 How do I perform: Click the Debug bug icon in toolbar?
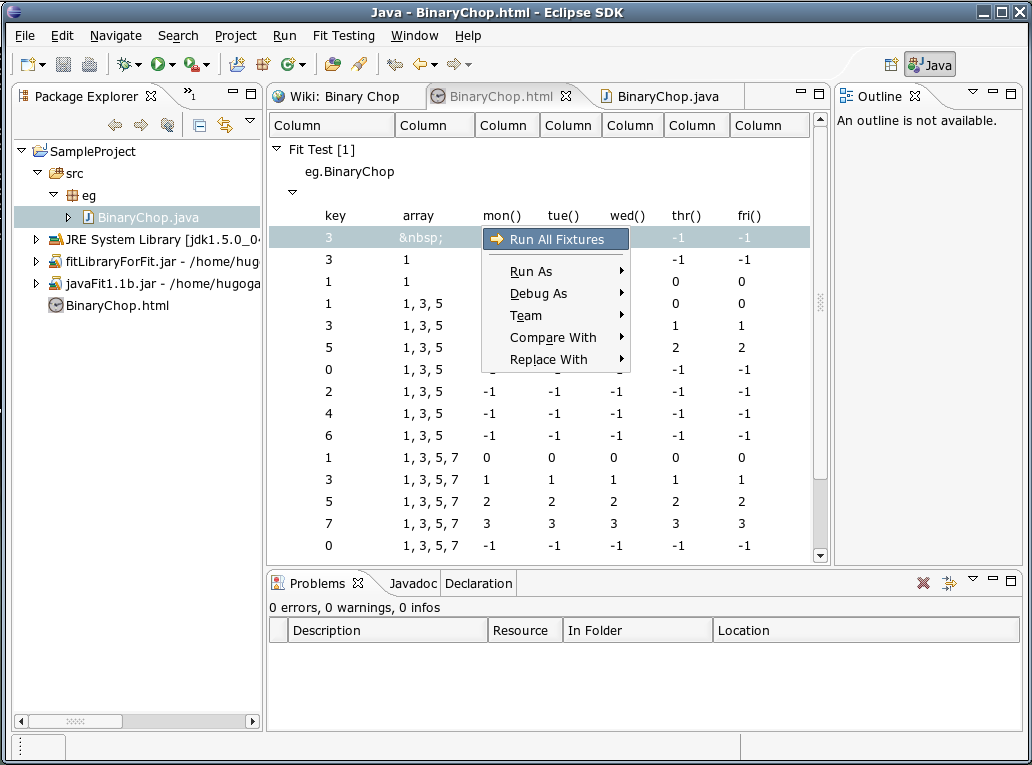point(124,65)
